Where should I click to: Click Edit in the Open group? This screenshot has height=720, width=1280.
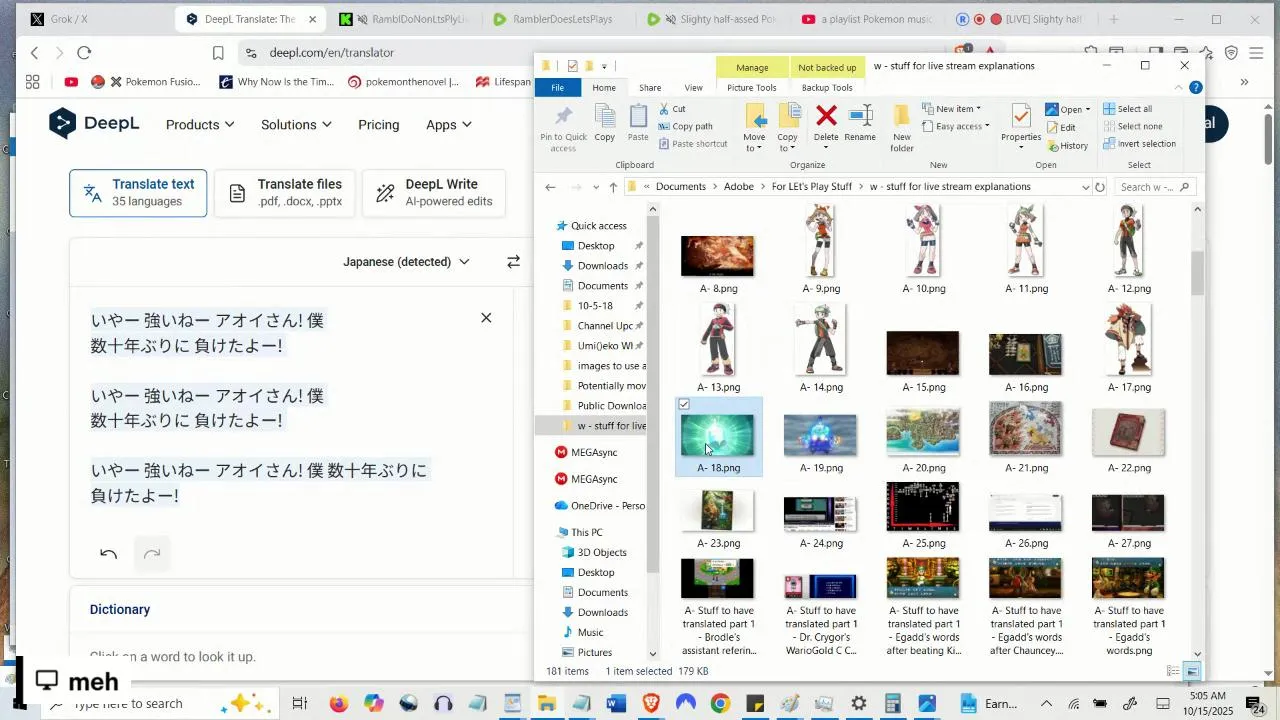pyautogui.click(x=1061, y=127)
